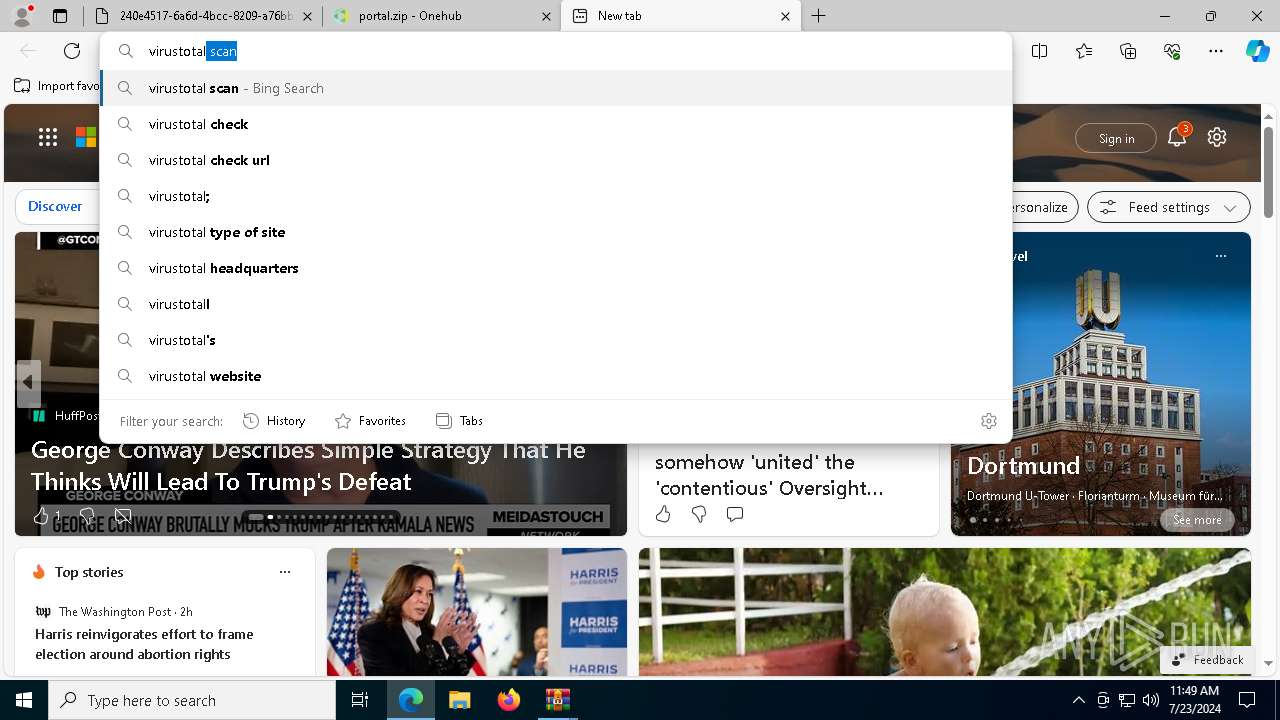Open tab actions menu icon
This screenshot has width=1280, height=720.
pos(60,16)
